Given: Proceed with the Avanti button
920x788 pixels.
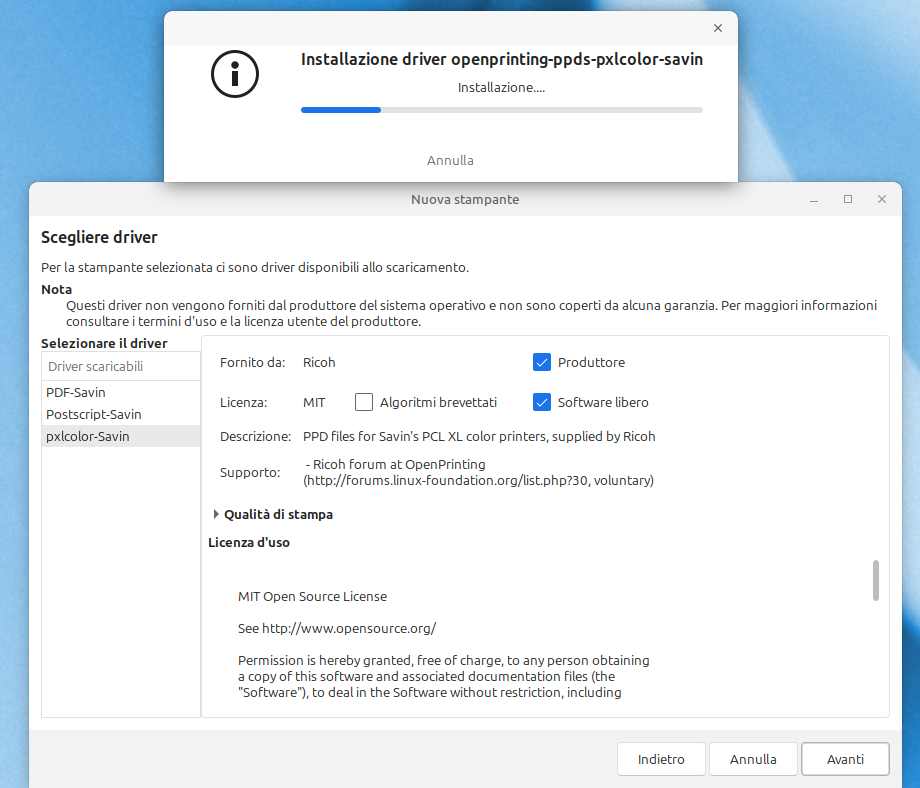Looking at the screenshot, I should [x=845, y=759].
